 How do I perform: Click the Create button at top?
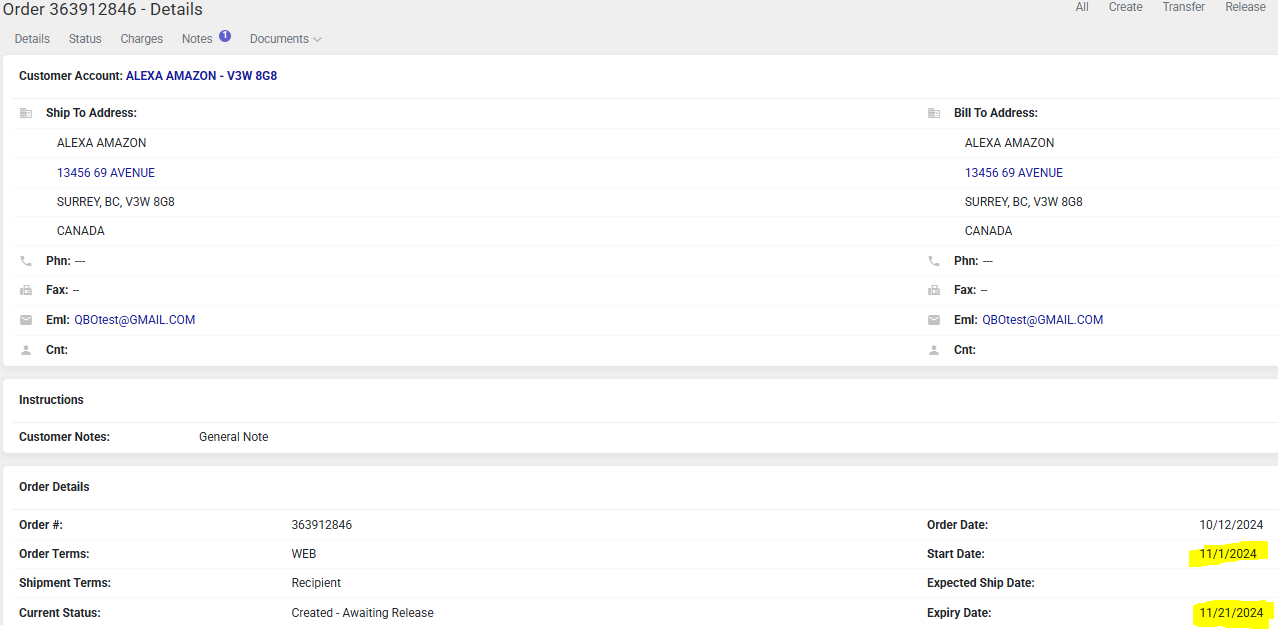(x=1125, y=7)
